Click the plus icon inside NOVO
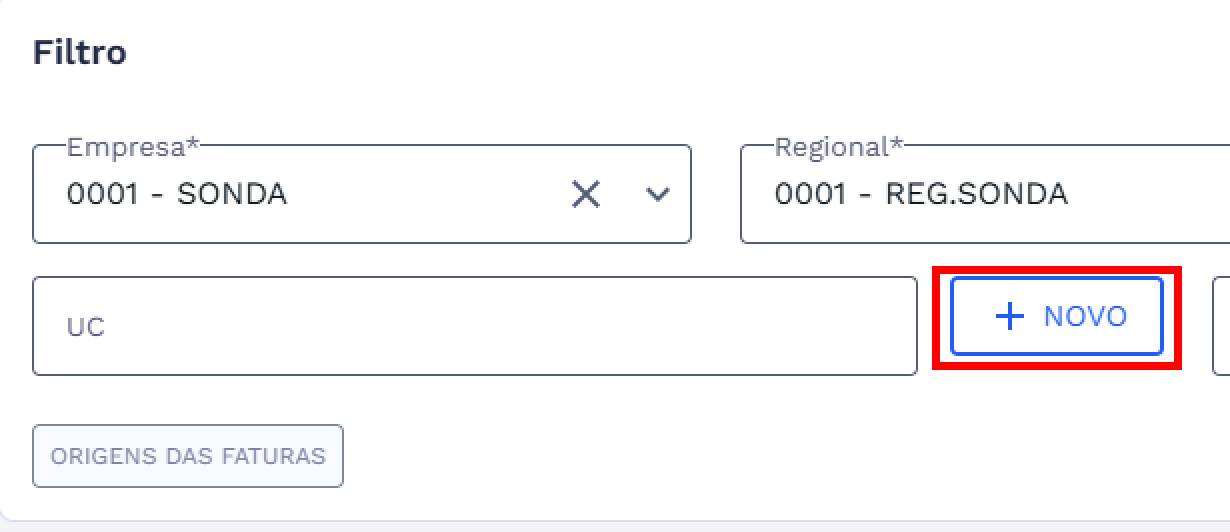1230x532 pixels. 1010,316
